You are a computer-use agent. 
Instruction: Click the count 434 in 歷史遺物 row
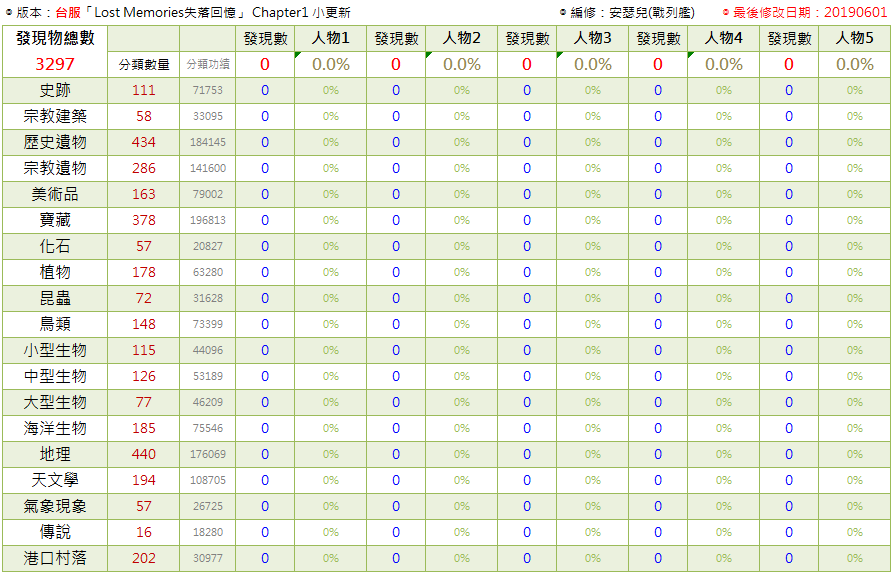click(144, 142)
